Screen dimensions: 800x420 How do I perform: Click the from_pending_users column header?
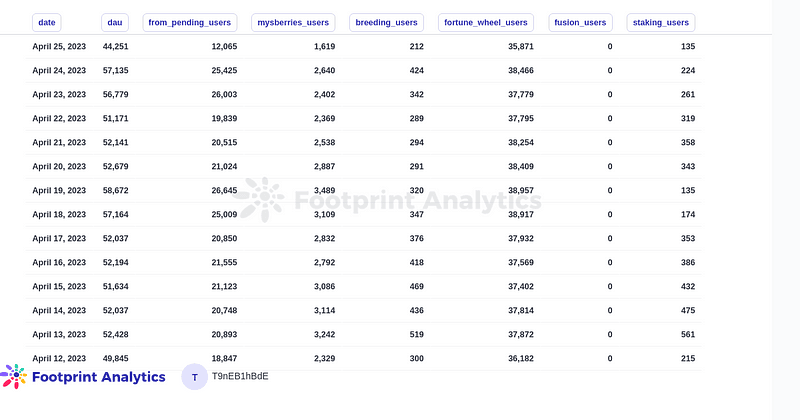pos(190,22)
